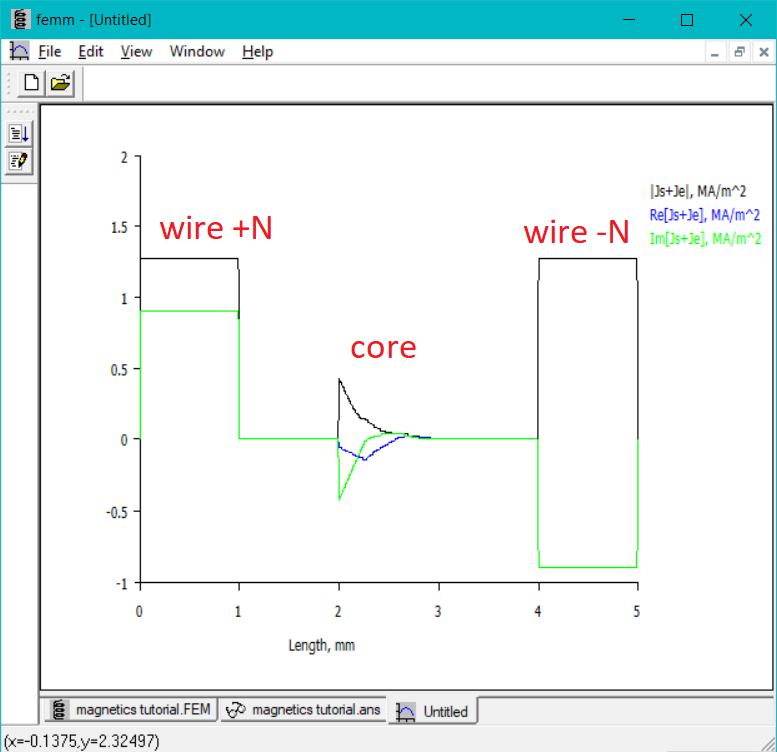
Task: Switch to magnetics tutorial.ans tab
Action: (303, 710)
